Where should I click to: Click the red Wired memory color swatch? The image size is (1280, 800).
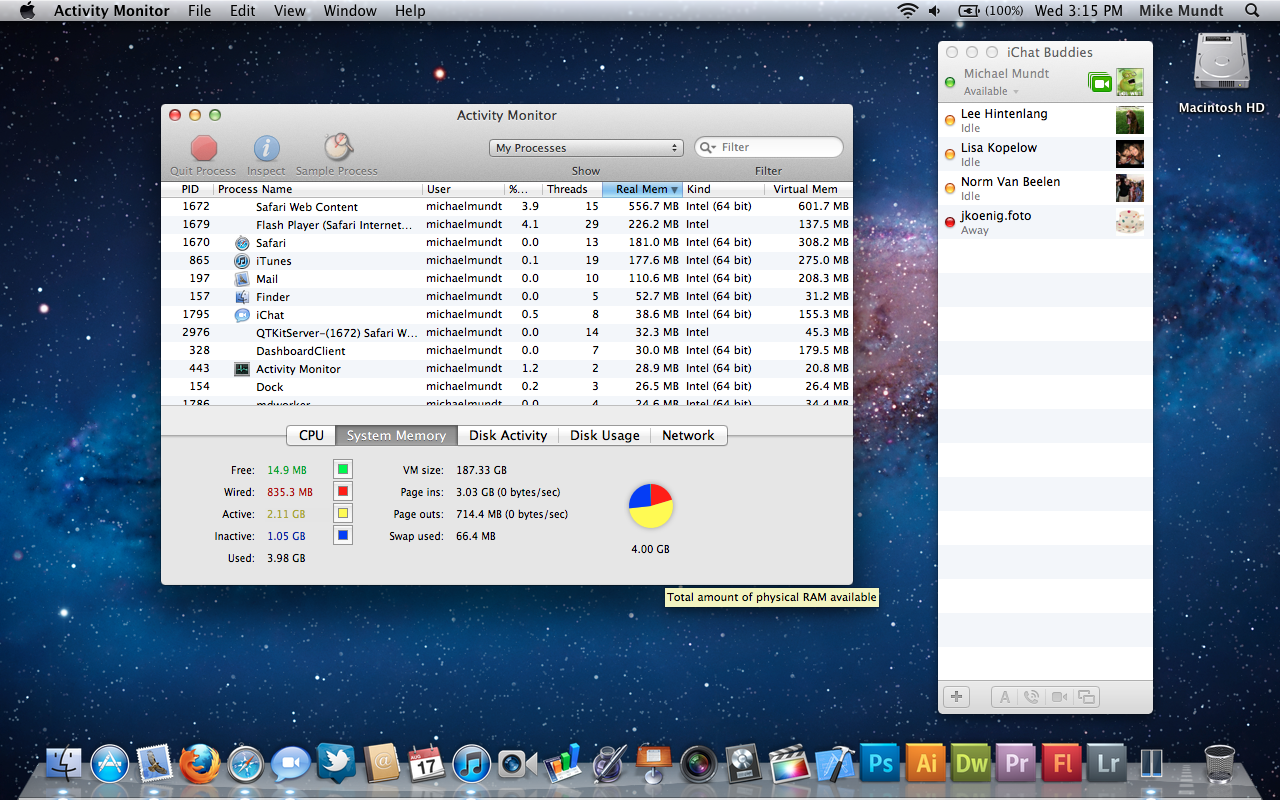343,492
